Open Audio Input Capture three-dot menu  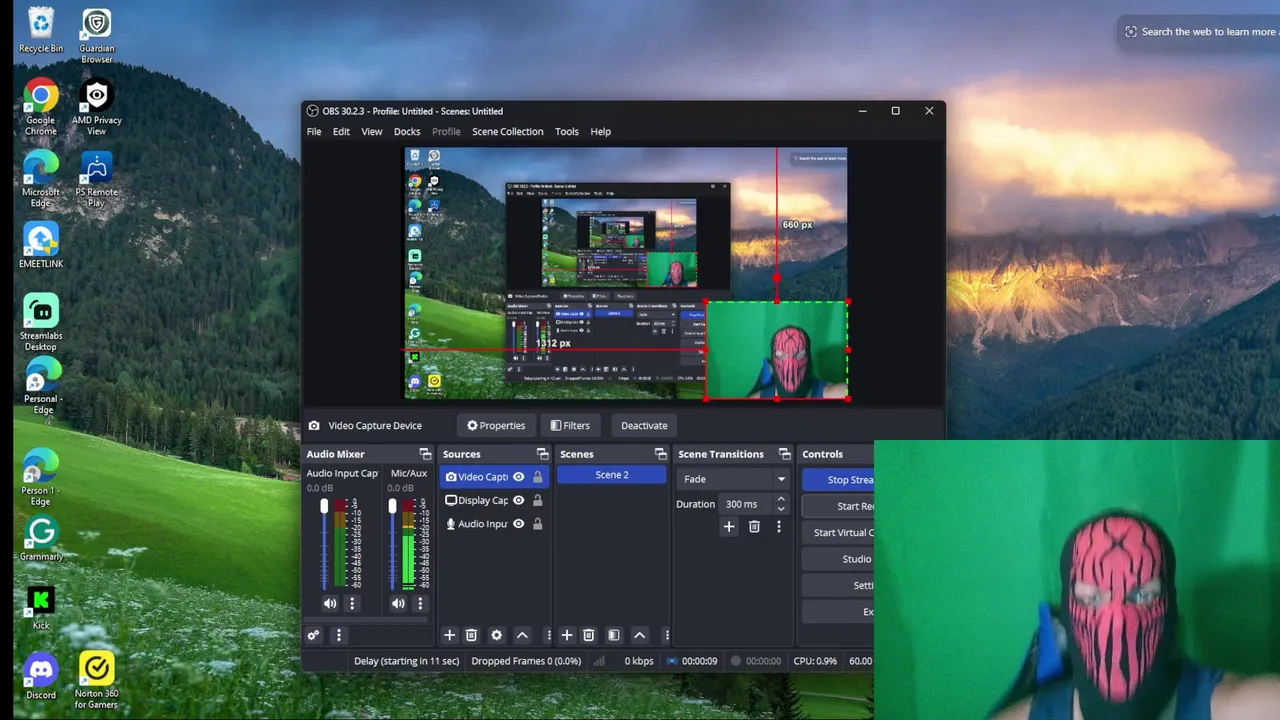click(352, 603)
